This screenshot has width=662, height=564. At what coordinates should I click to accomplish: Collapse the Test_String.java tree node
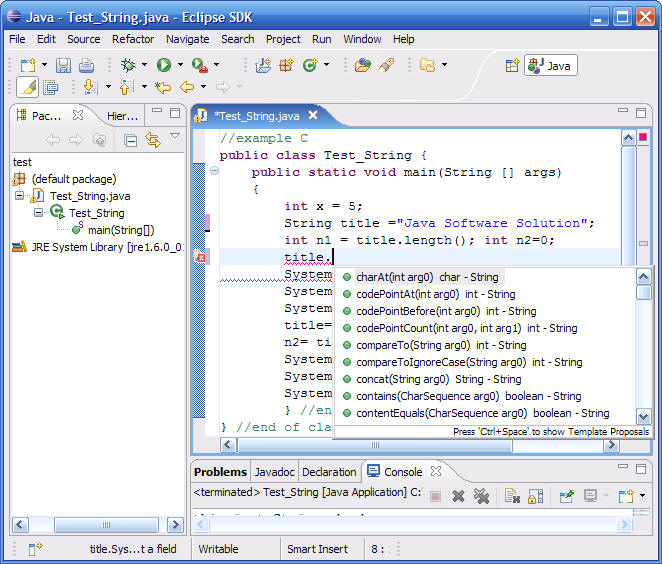click(x=21, y=196)
